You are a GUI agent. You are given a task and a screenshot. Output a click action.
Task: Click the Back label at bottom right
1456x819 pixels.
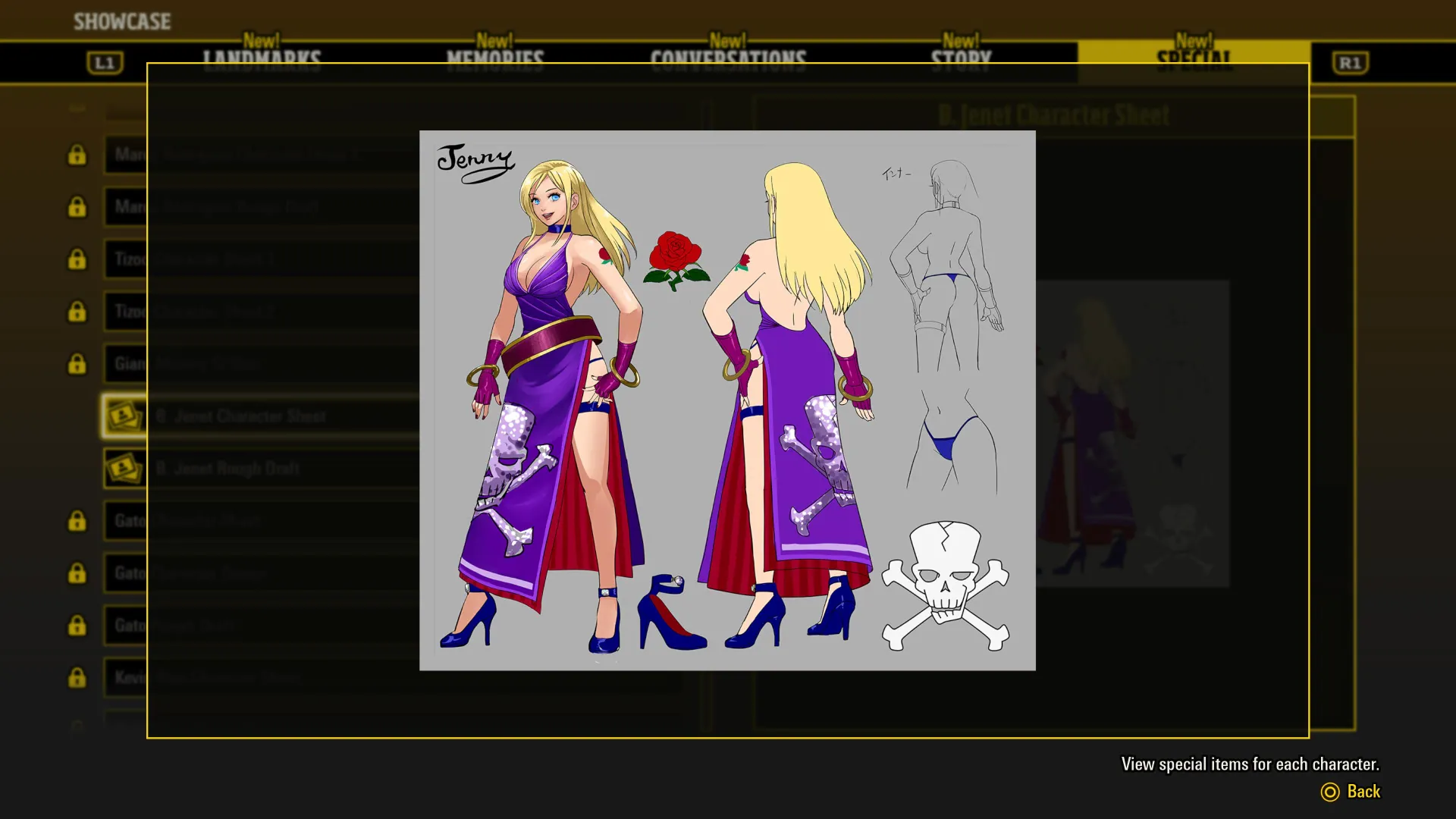click(x=1363, y=791)
